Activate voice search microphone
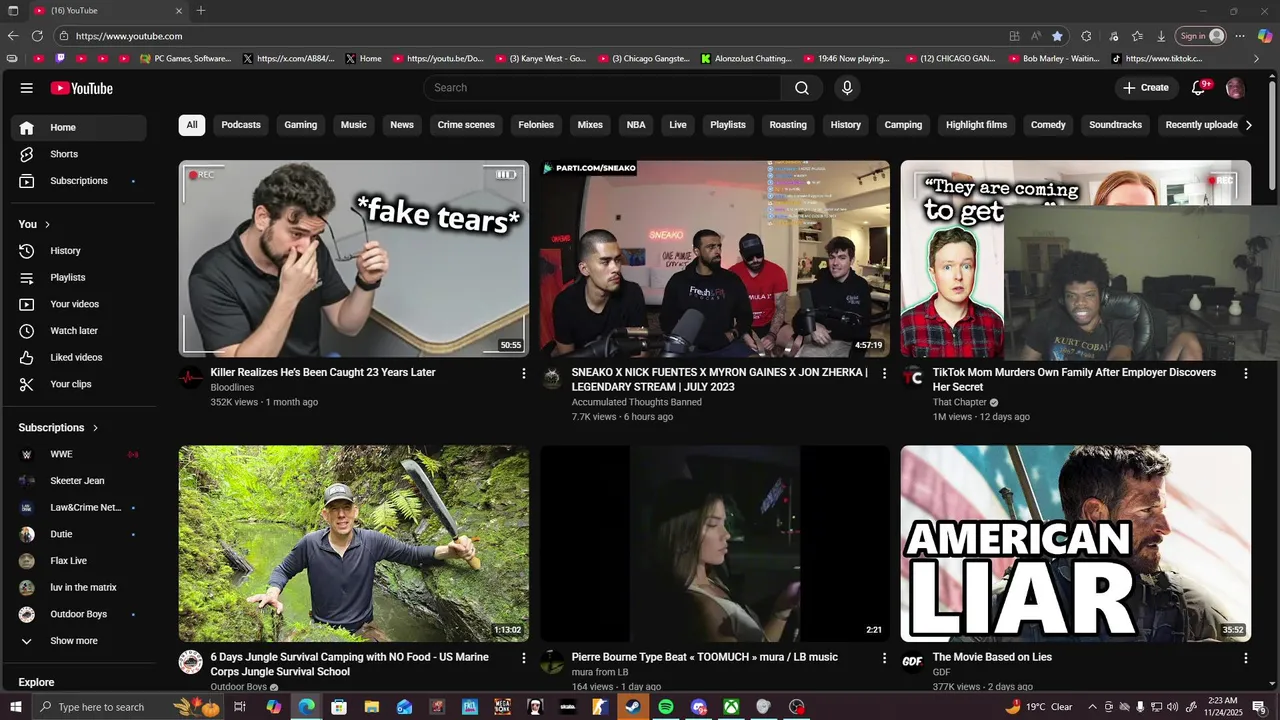 pyautogui.click(x=847, y=88)
